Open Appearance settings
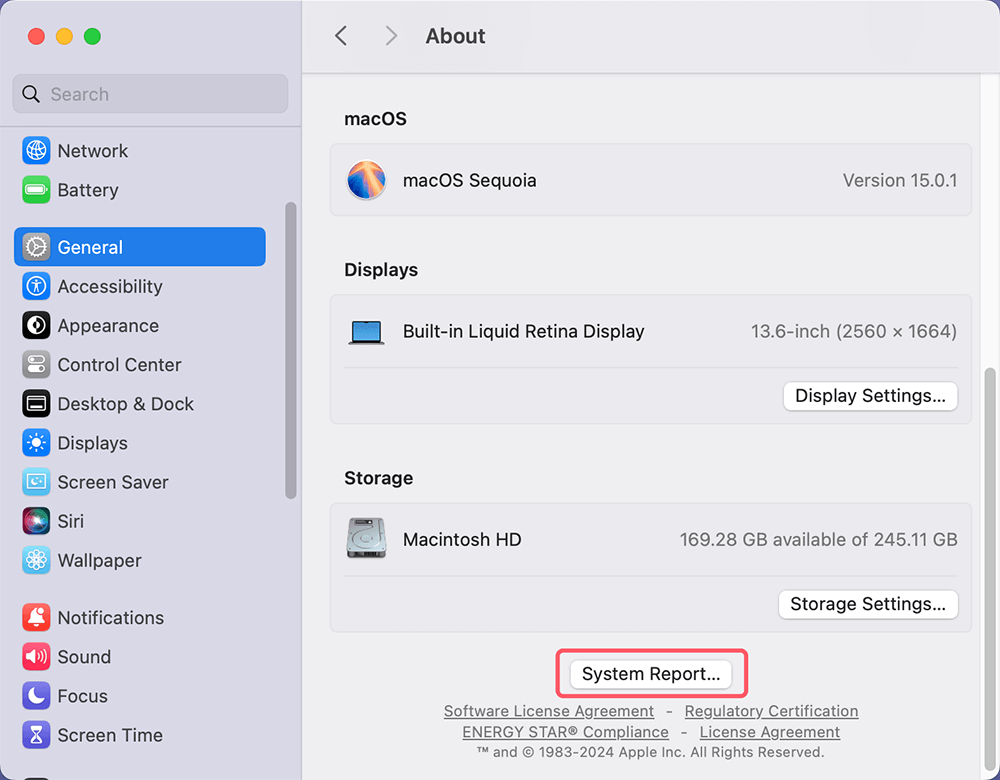 [x=108, y=325]
